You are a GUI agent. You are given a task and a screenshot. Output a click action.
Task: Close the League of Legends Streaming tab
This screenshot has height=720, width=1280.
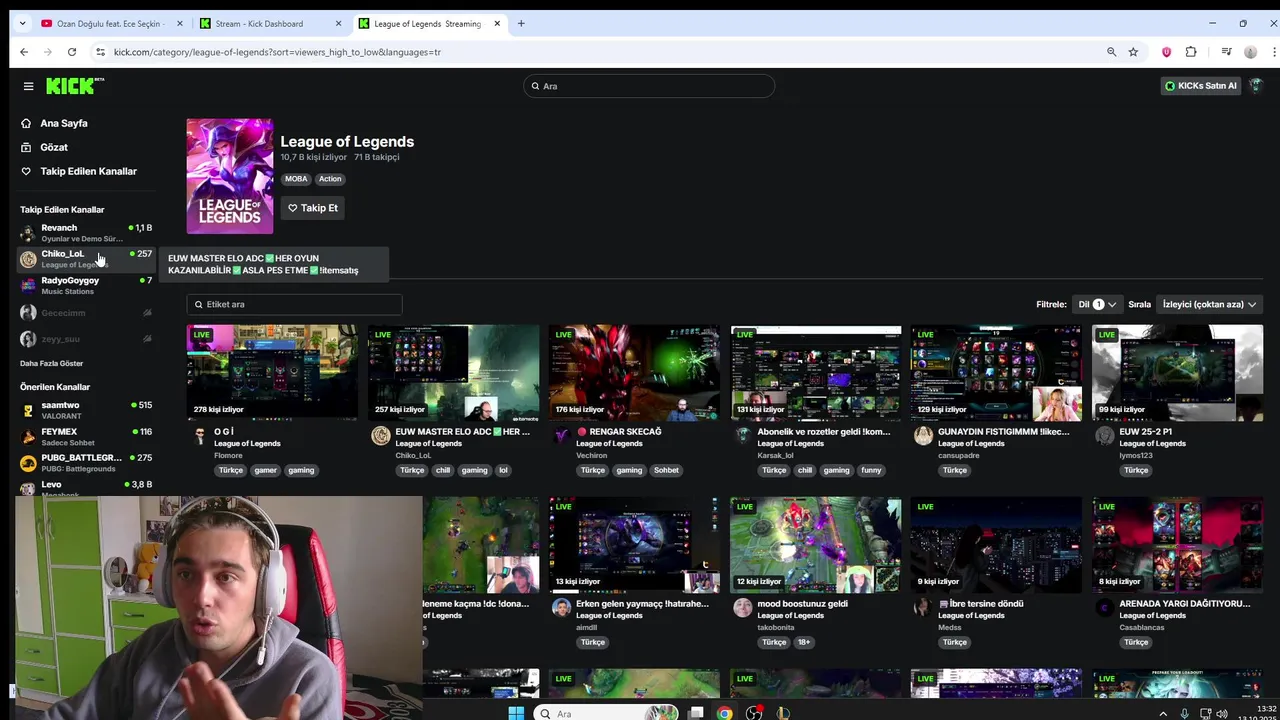pos(497,23)
